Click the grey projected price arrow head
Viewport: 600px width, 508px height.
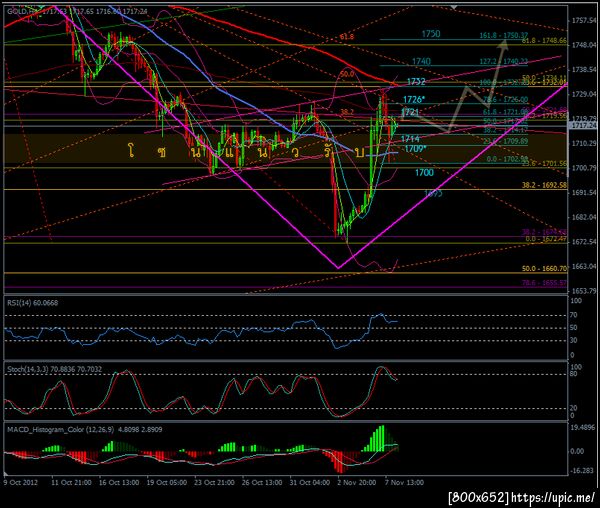(503, 44)
